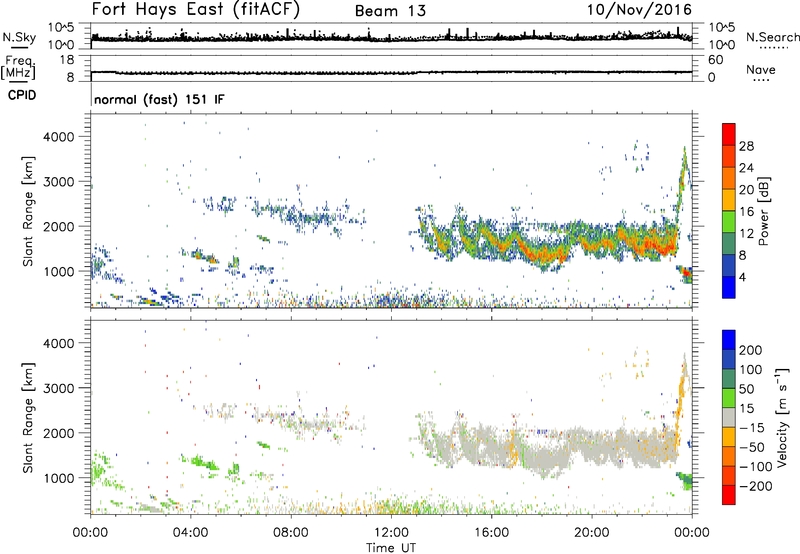Click 'normal (fast) 151 IF' text
The width and height of the screenshot is (800, 554).
[159, 99]
